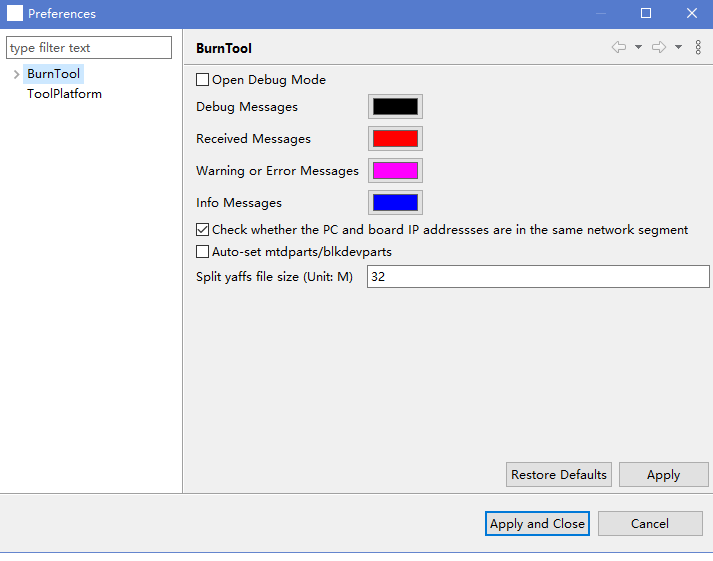Viewport: 713px width, 561px height.
Task: Click the forward navigation arrow icon
Action: 658,47
